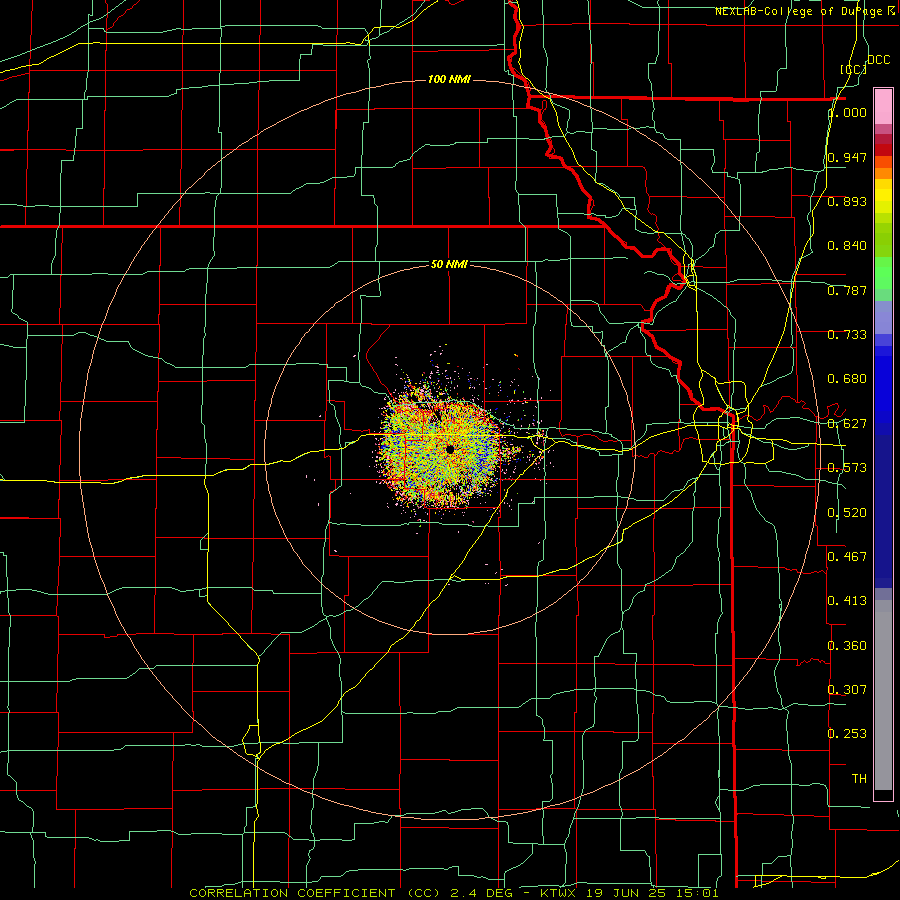
Task: Click the "19 JUN 25 15:01" timestamp
Action: [652, 893]
